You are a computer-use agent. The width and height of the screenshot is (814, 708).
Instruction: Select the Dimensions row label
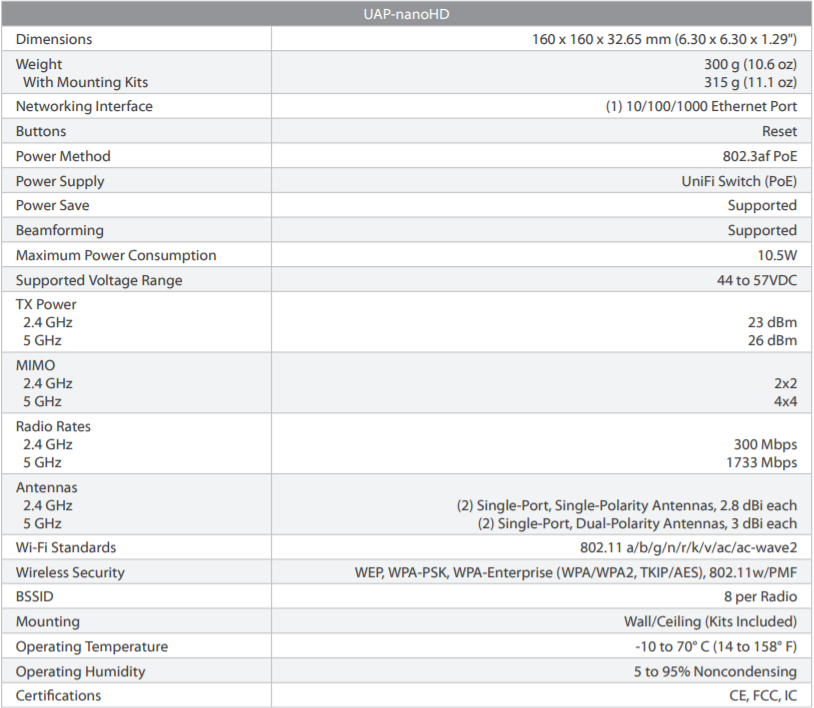[x=54, y=39]
